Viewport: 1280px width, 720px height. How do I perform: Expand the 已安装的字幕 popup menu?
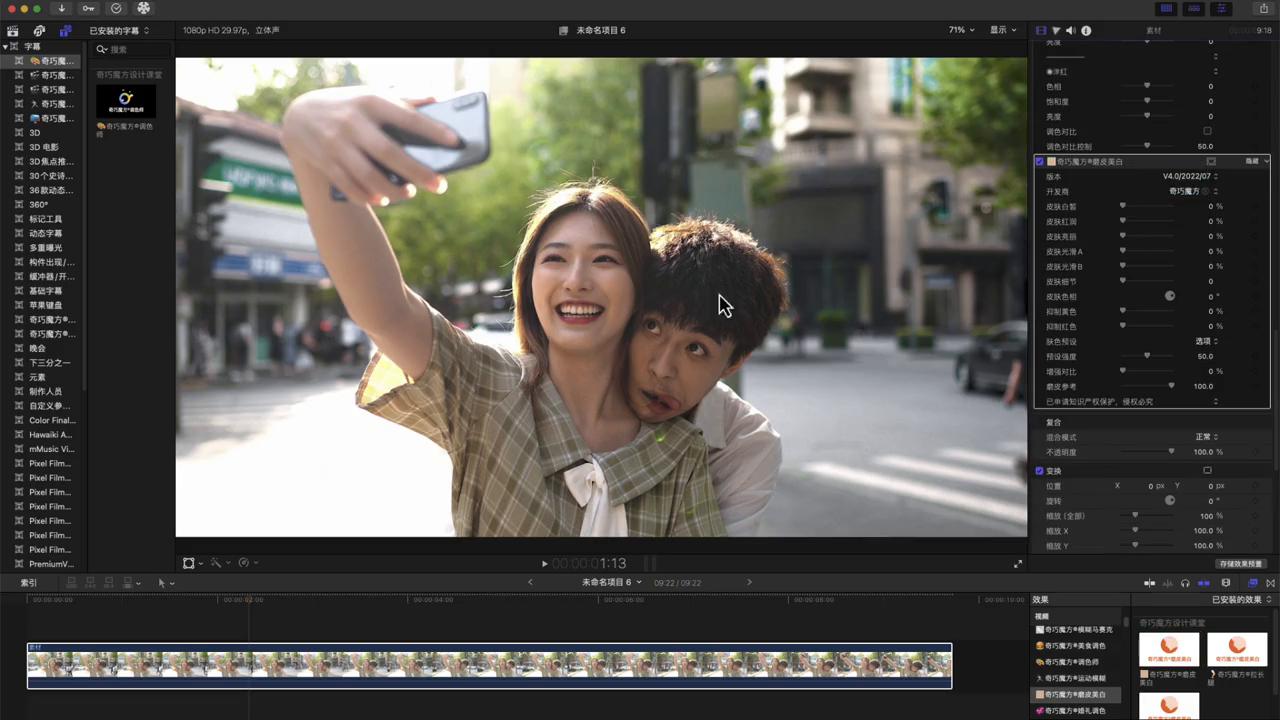pos(119,31)
